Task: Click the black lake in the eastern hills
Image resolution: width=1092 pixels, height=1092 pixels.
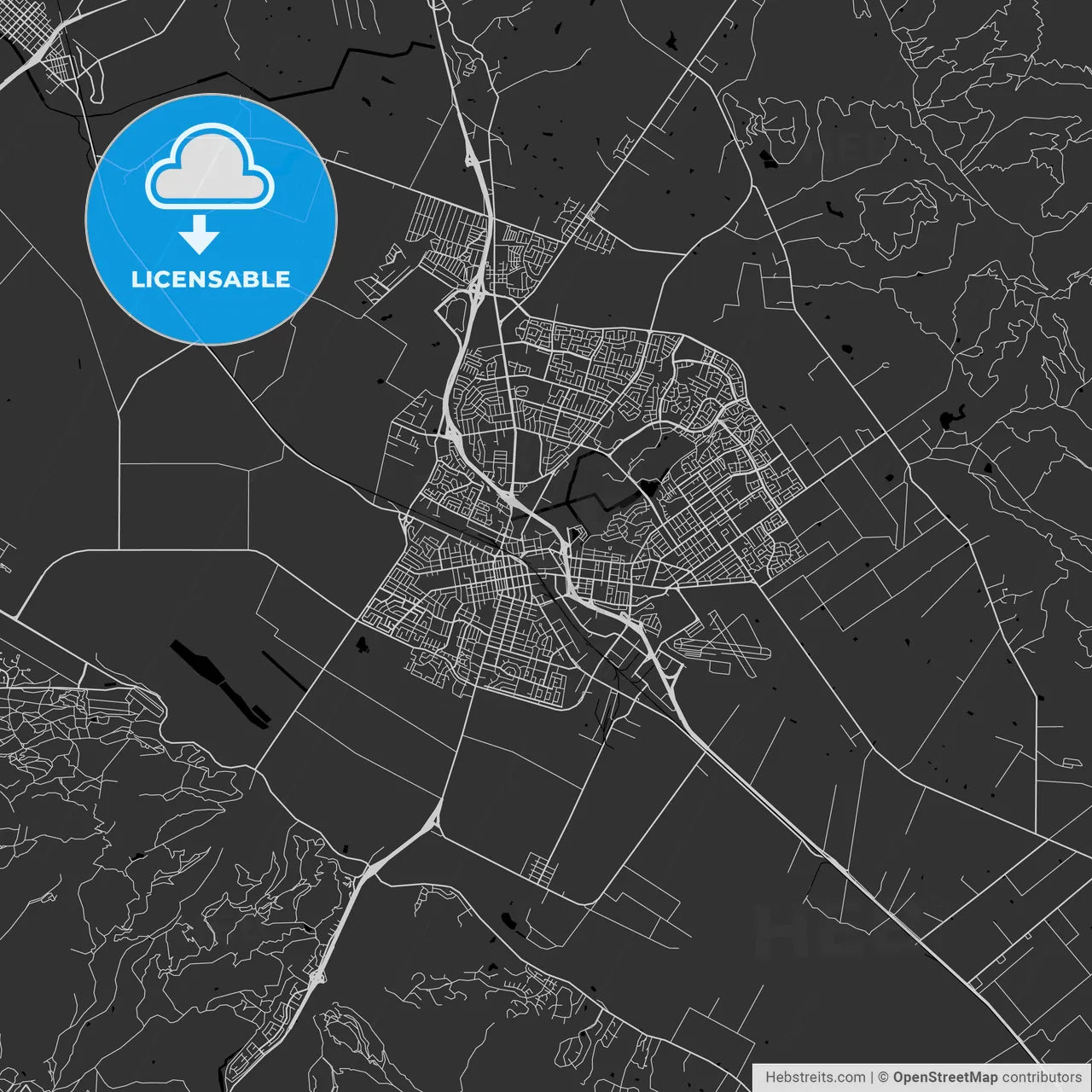Action: (x=947, y=420)
